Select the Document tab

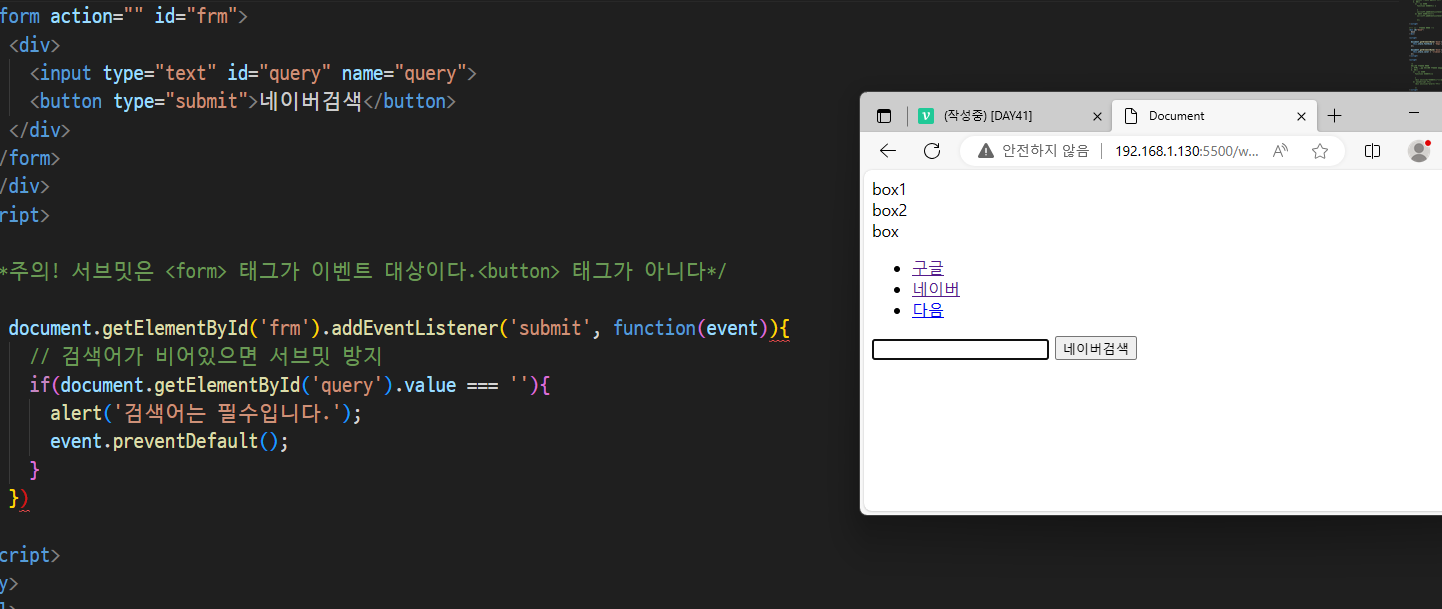coord(1214,116)
